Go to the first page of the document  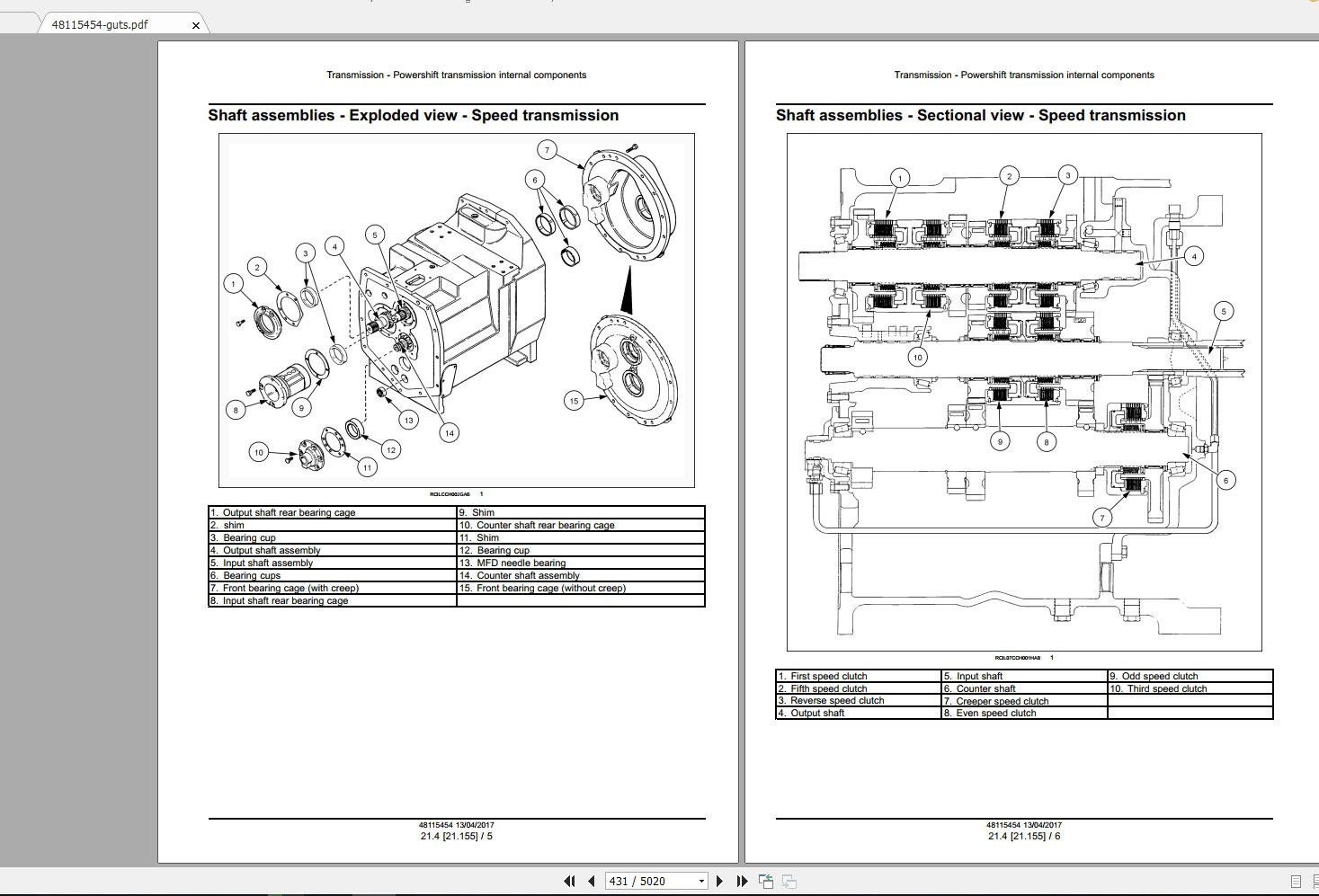570,881
